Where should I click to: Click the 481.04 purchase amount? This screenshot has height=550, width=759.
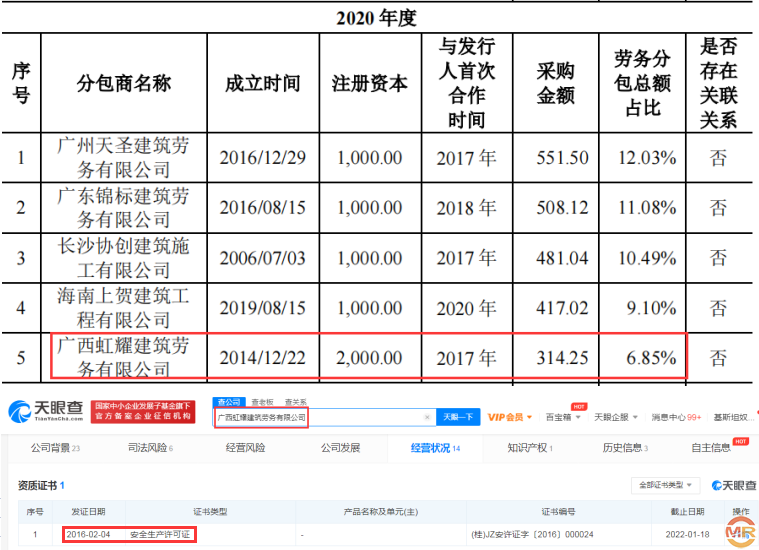point(562,258)
